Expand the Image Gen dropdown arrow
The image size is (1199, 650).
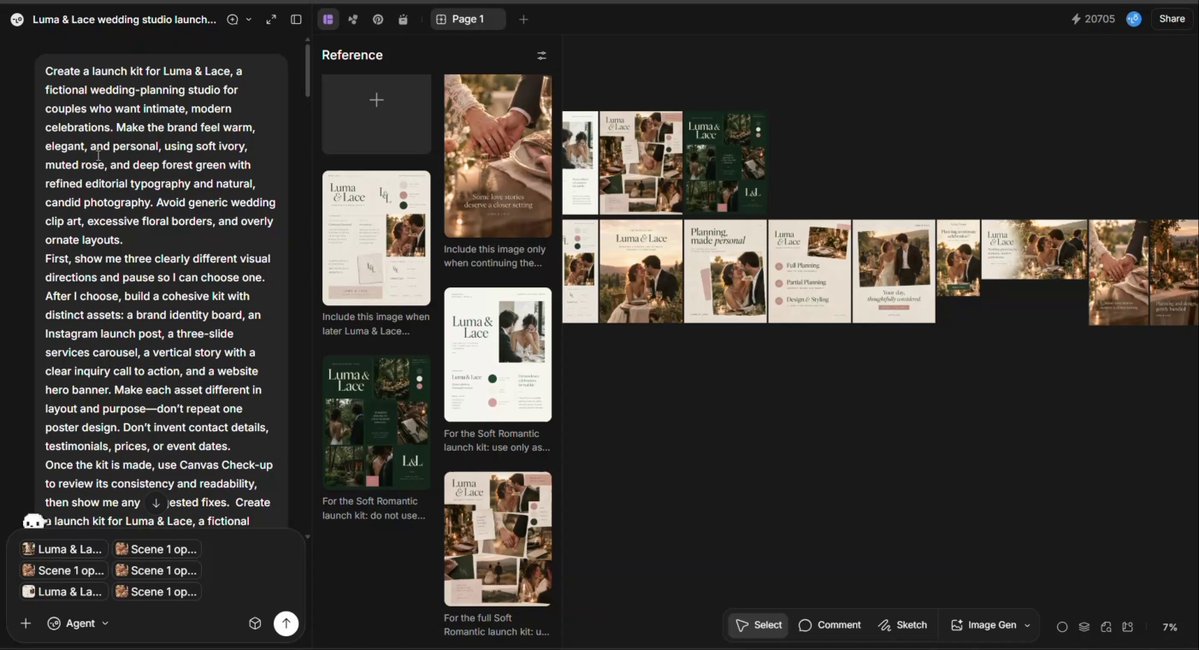click(x=1027, y=625)
